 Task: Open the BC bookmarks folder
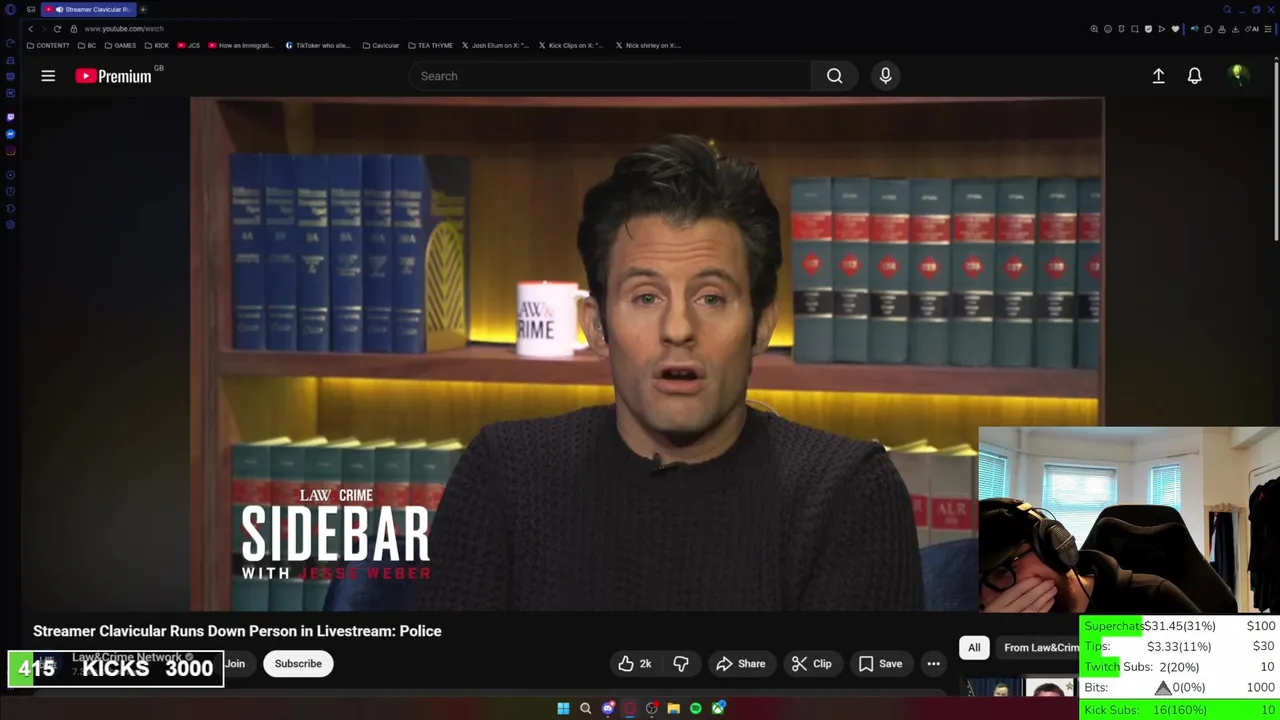tap(87, 45)
